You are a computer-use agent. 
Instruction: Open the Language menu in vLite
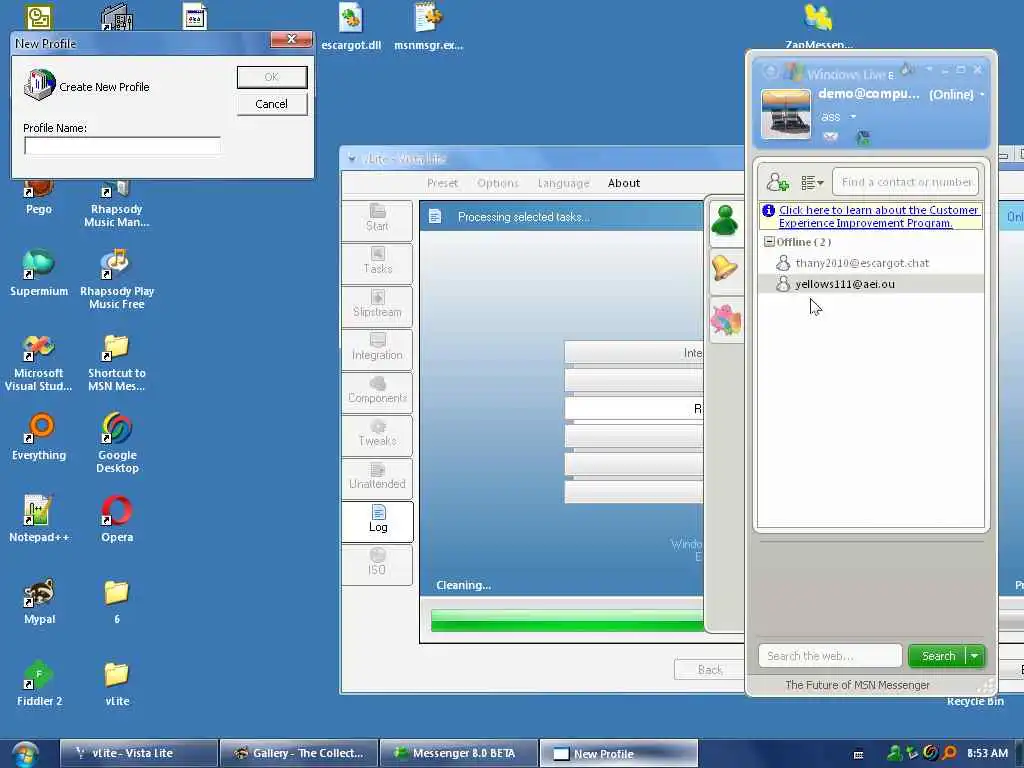(x=563, y=184)
